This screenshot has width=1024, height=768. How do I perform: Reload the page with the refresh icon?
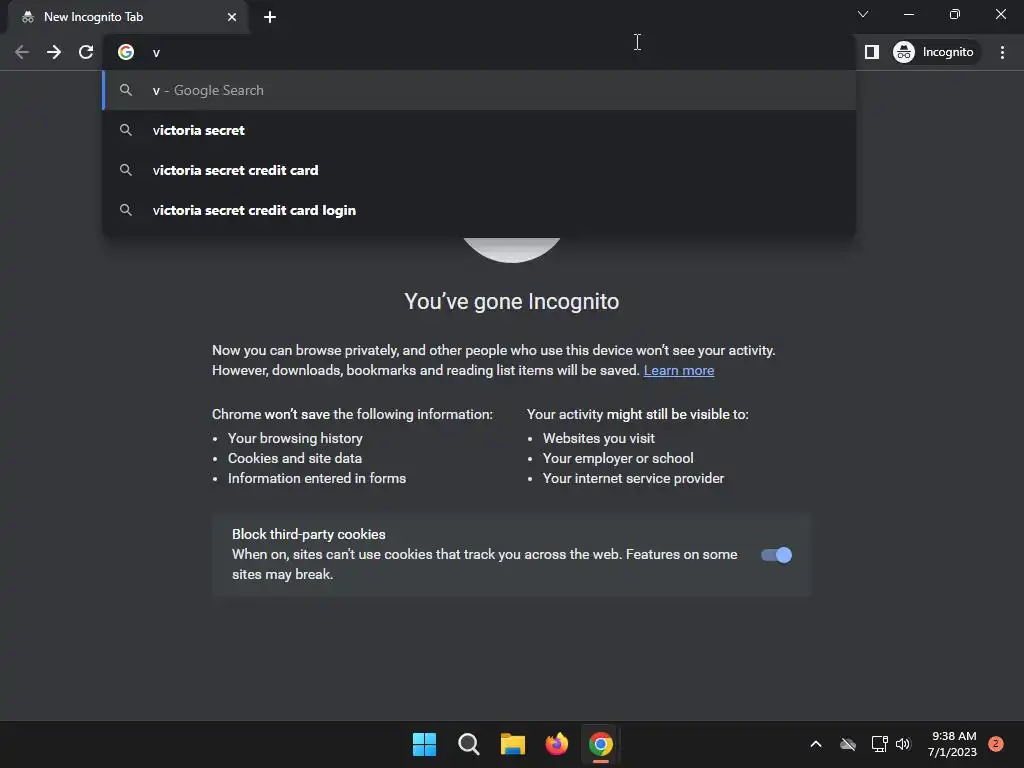pyautogui.click(x=86, y=52)
